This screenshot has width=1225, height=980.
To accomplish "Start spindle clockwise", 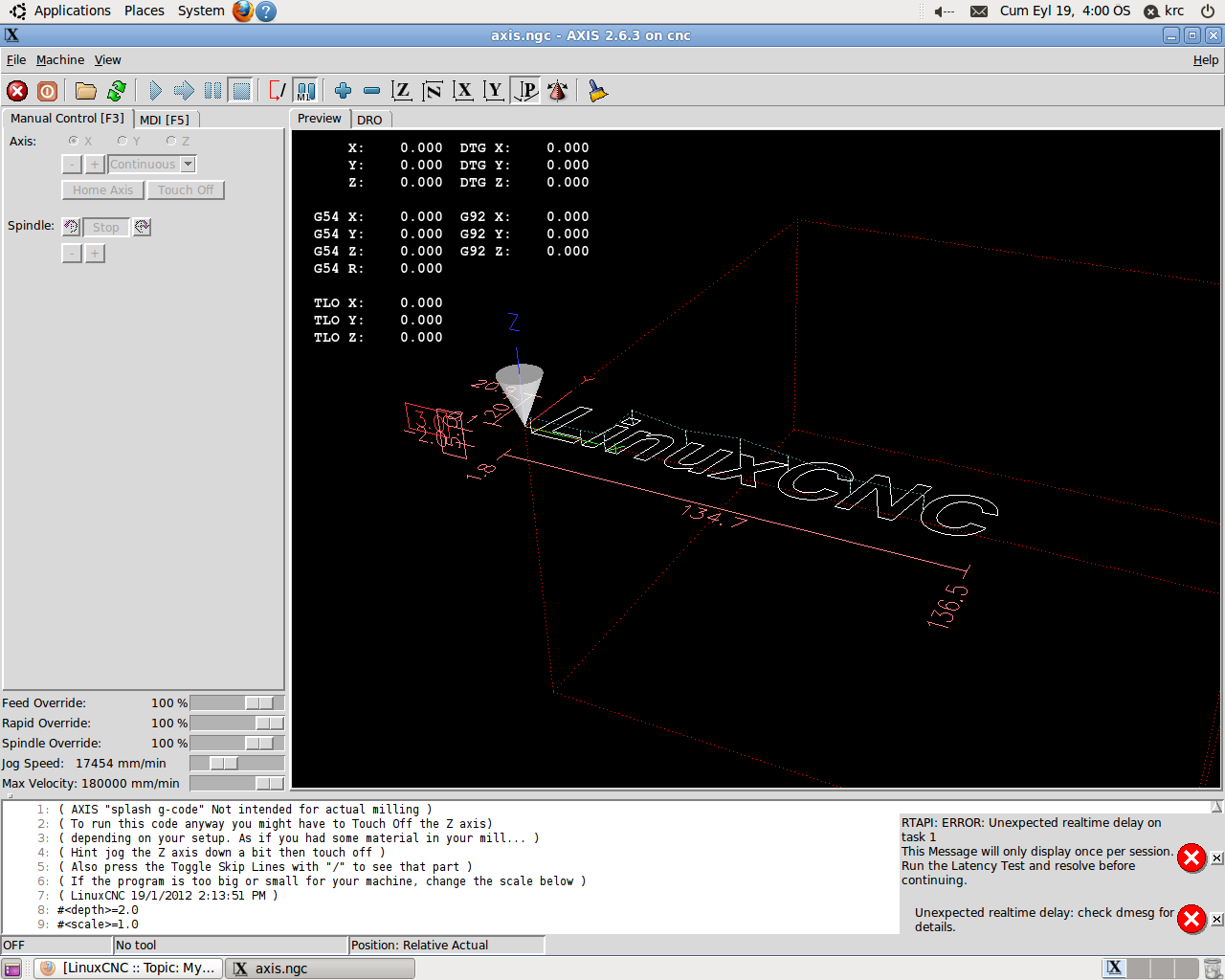I will 142,227.
